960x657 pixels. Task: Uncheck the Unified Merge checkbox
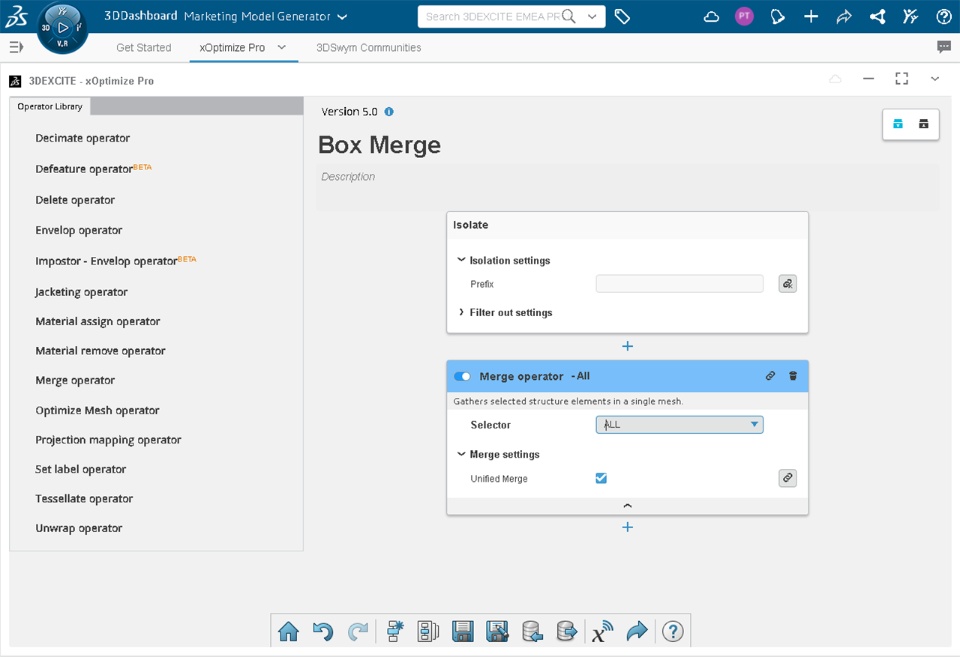(x=601, y=478)
